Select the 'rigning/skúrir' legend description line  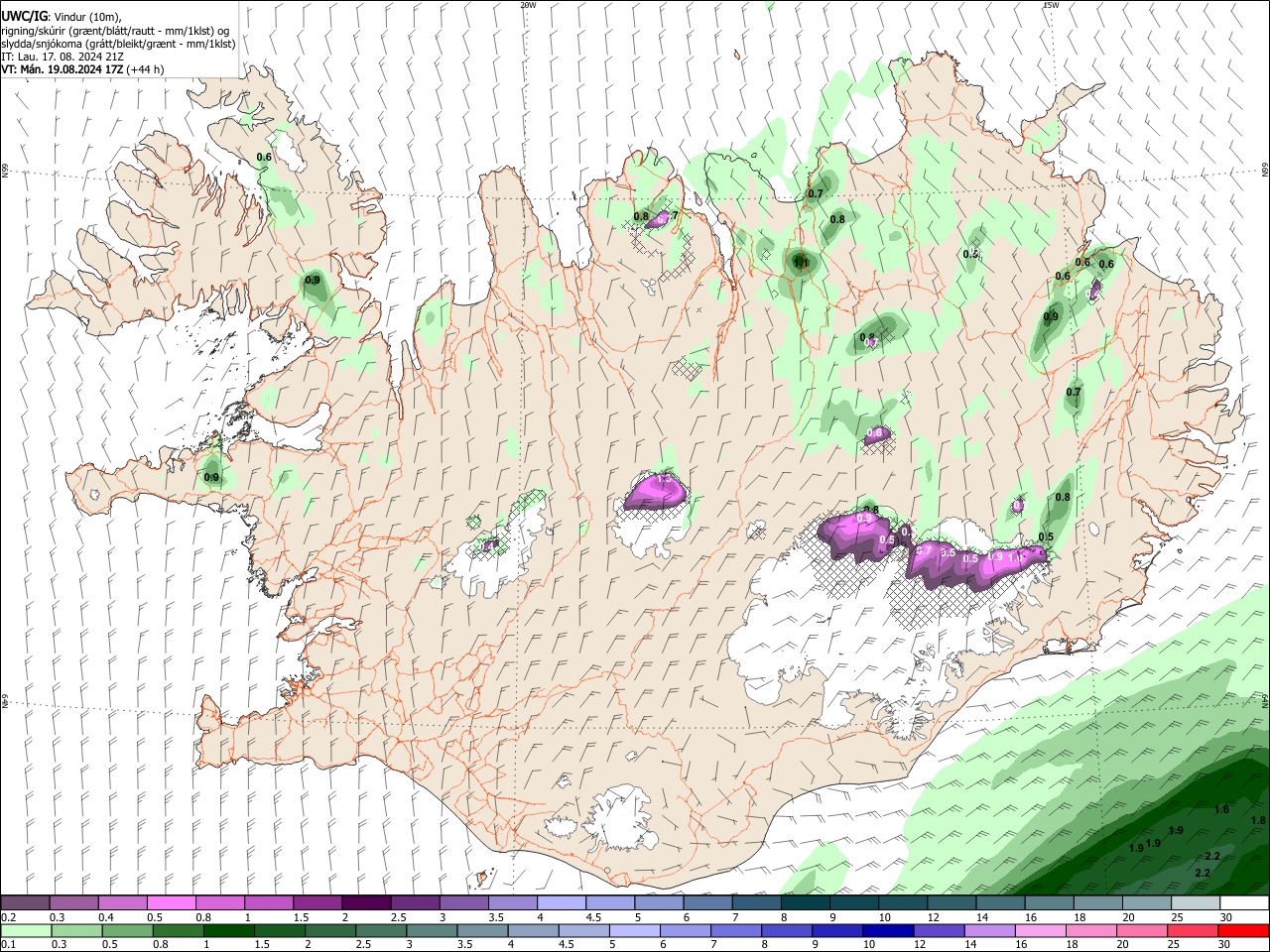(115, 31)
